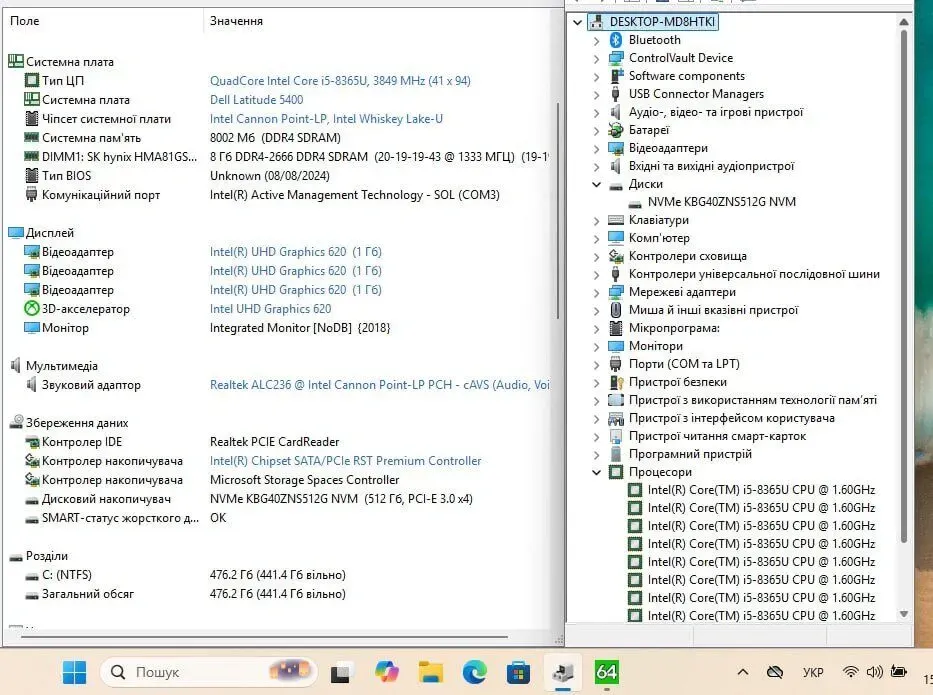The height and width of the screenshot is (695, 933).
Task: Open File Explorer from the taskbar
Action: [430, 672]
